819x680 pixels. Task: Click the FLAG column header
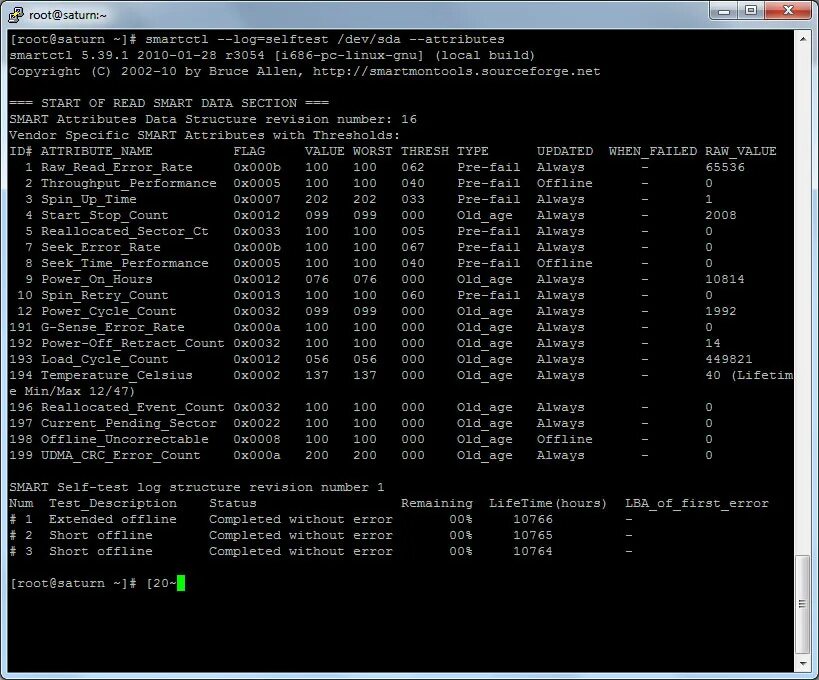249,151
